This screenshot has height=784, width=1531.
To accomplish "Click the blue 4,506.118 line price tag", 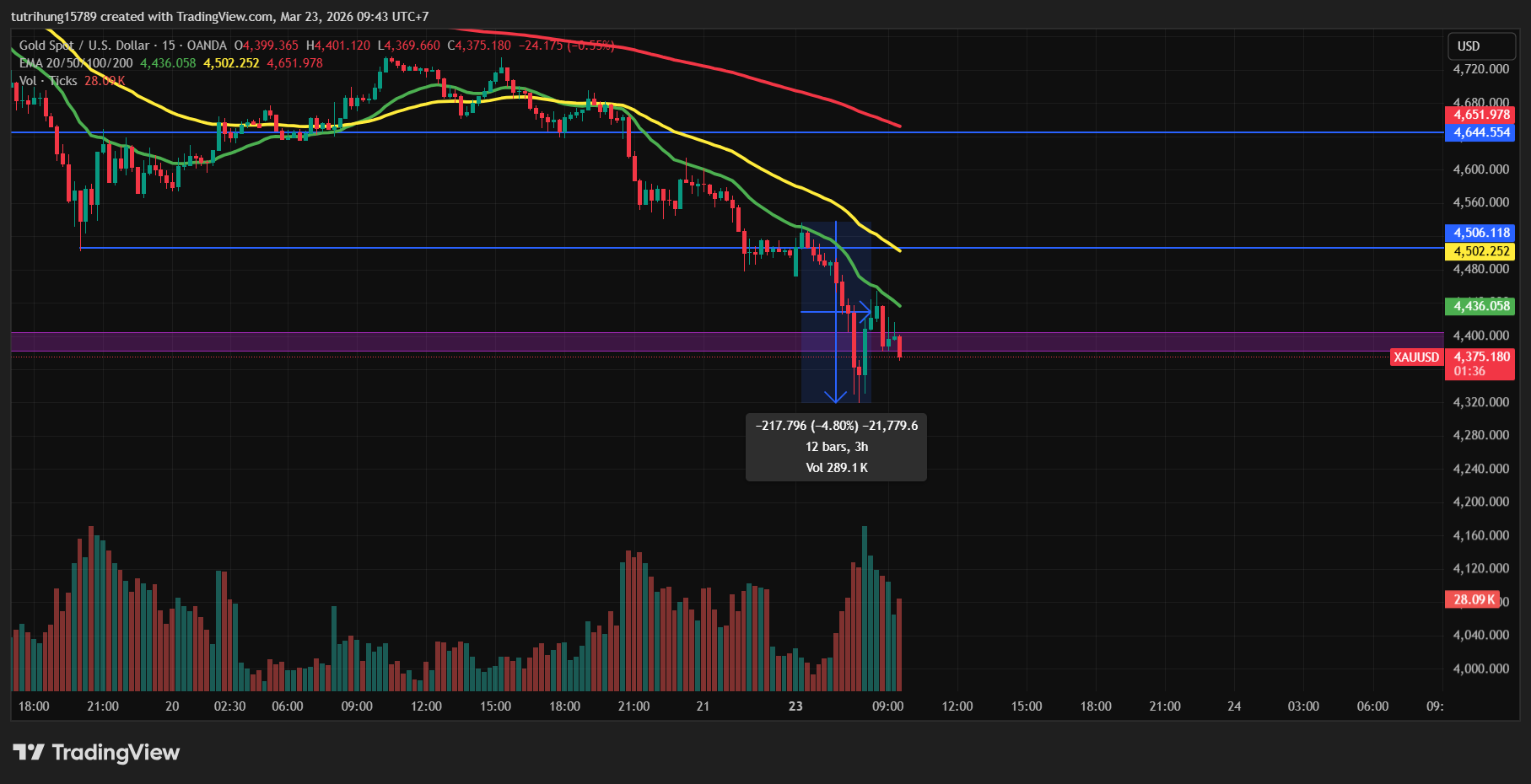I will 1480,233.
